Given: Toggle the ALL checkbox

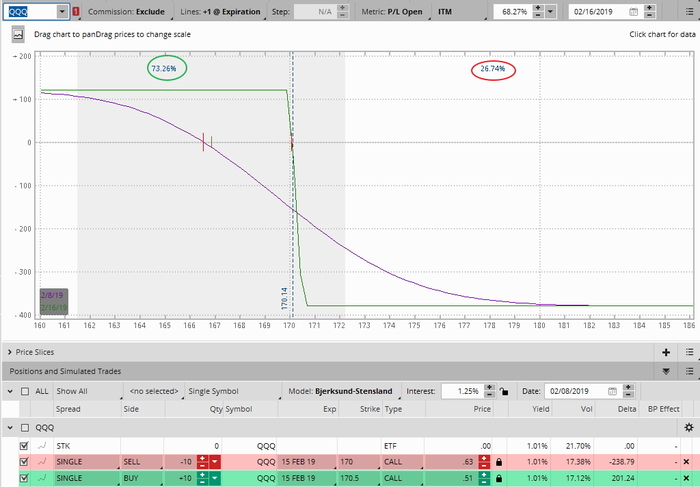Looking at the screenshot, I should click(25, 391).
